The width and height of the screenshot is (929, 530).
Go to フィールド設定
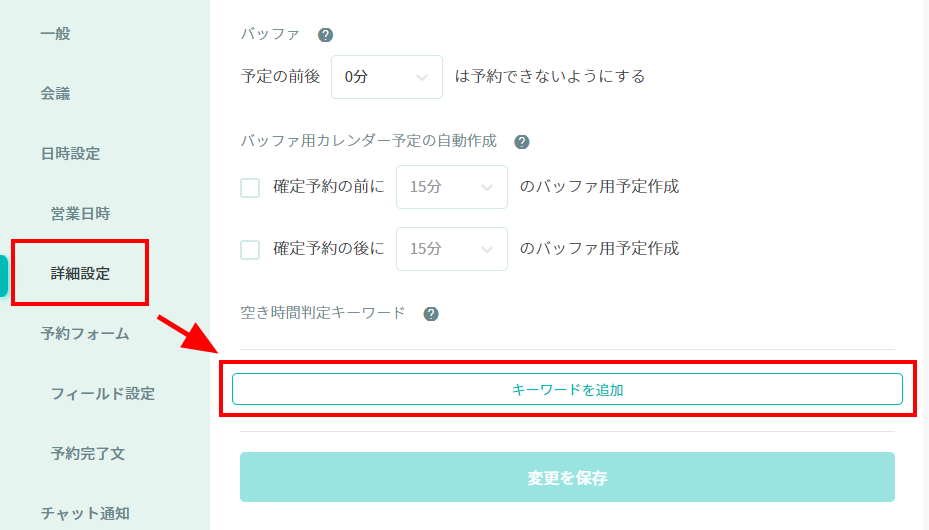coord(103,394)
